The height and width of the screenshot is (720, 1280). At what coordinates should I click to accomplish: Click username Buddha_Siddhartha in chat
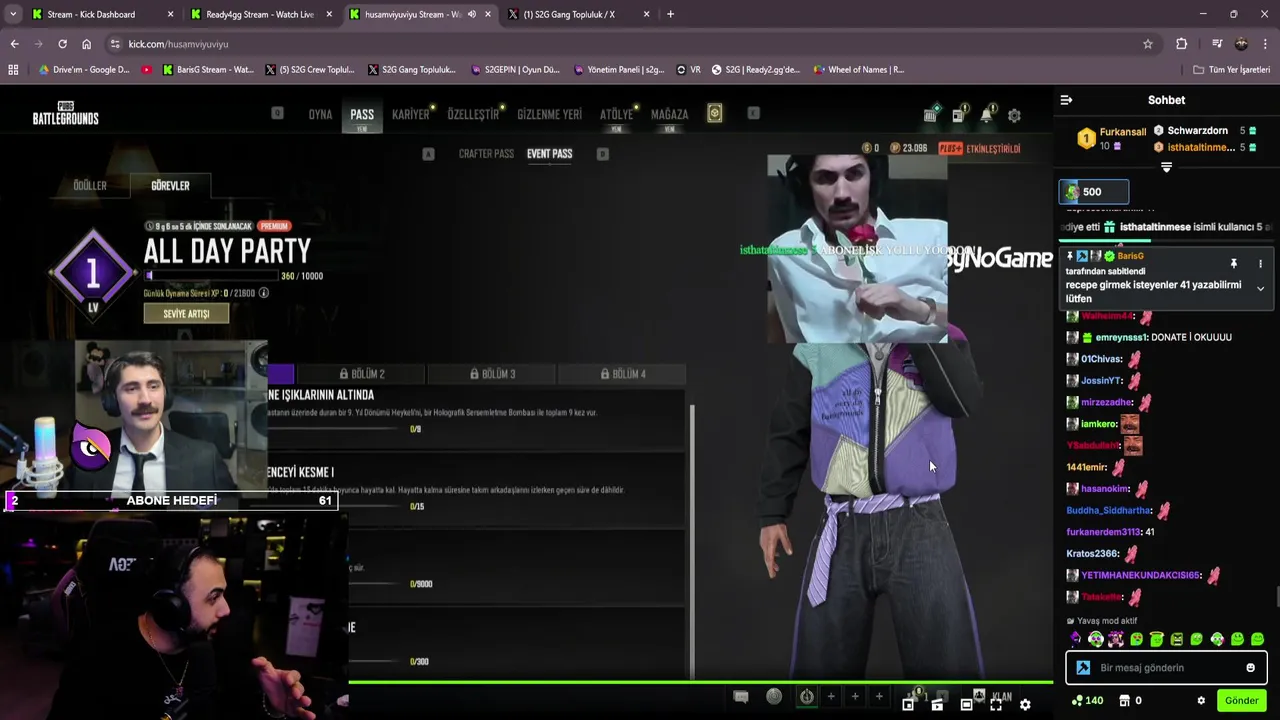tap(1108, 510)
